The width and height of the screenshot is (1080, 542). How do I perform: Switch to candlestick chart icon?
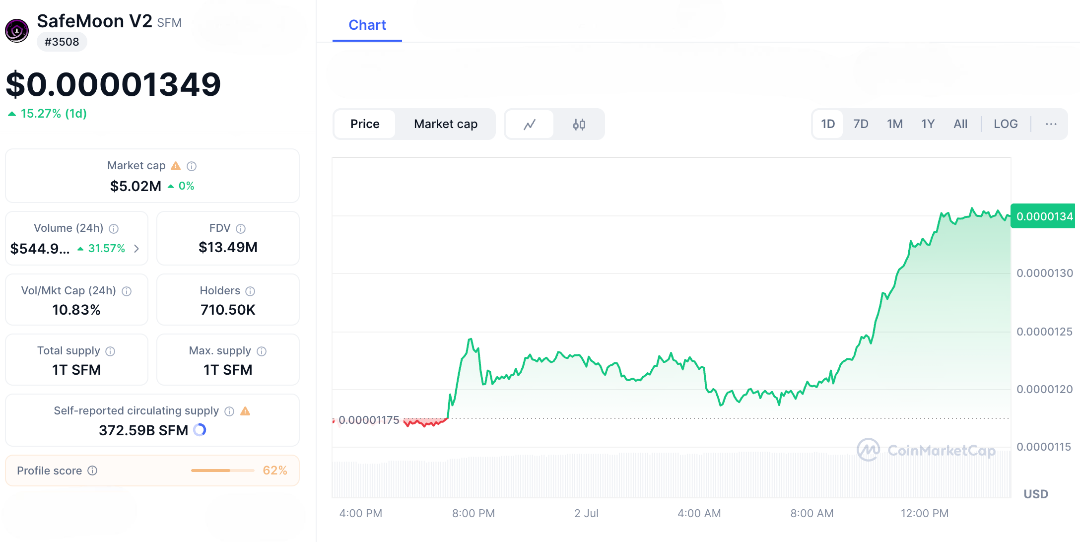[579, 124]
